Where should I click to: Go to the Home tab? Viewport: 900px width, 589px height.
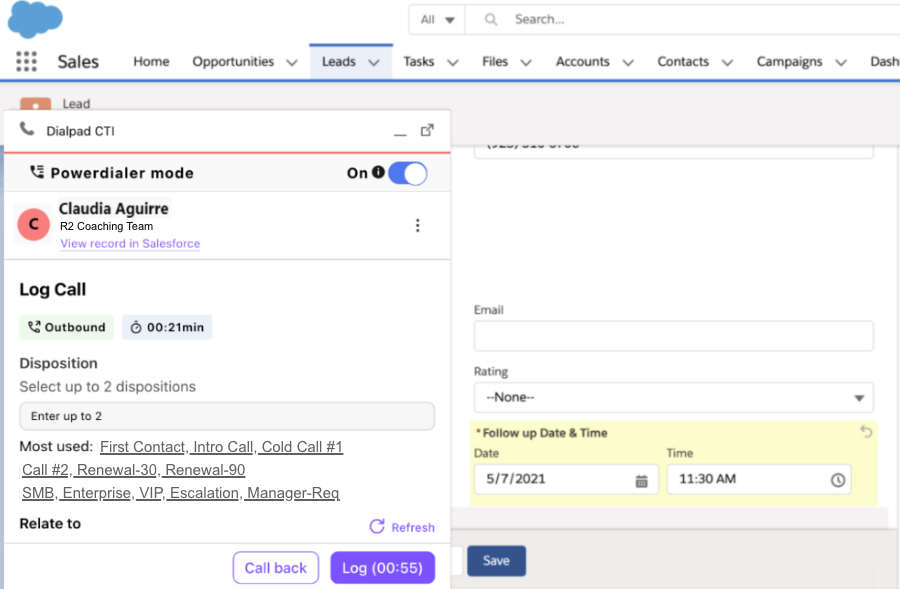point(152,61)
